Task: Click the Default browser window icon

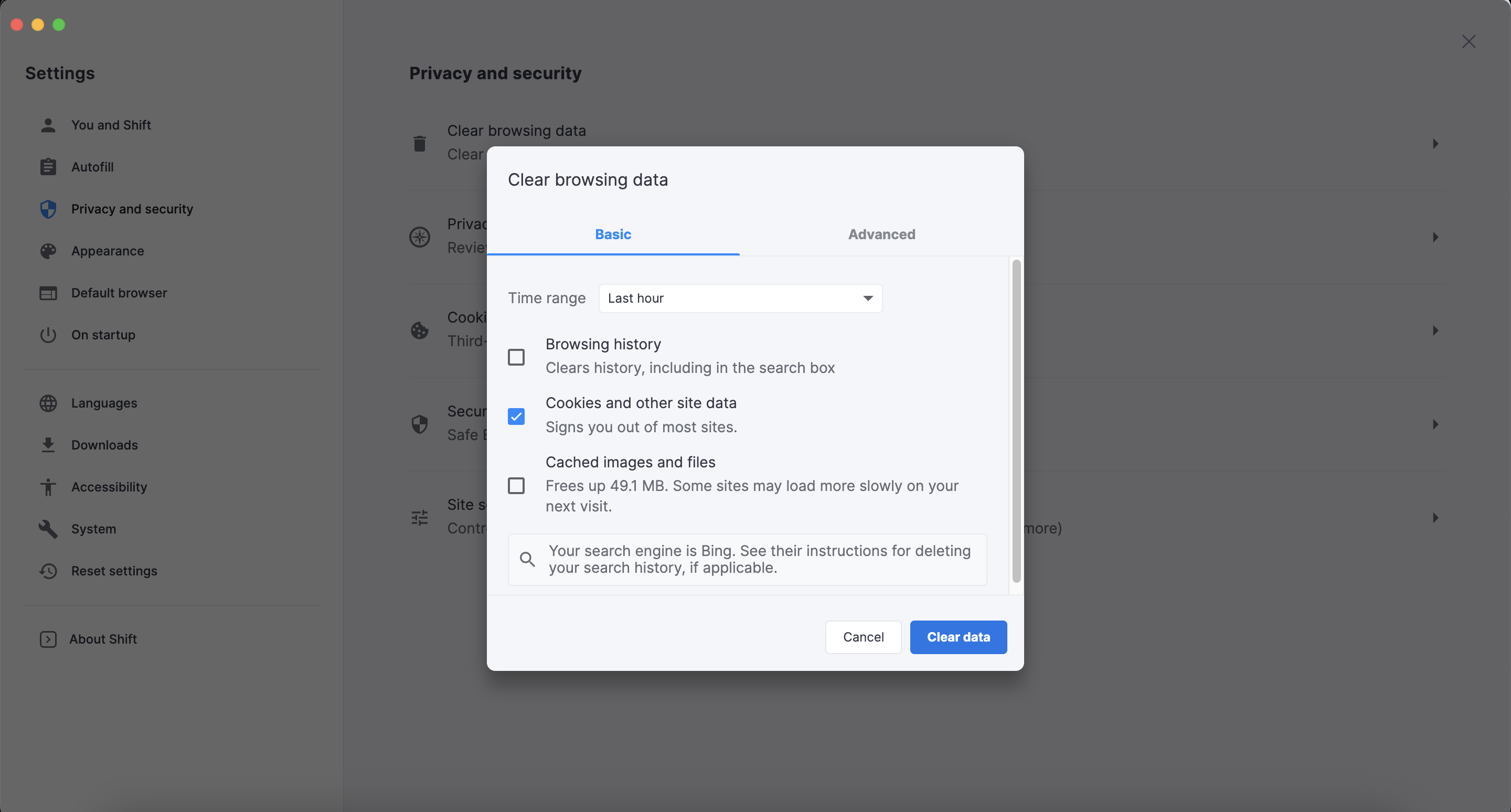Action: click(x=48, y=293)
